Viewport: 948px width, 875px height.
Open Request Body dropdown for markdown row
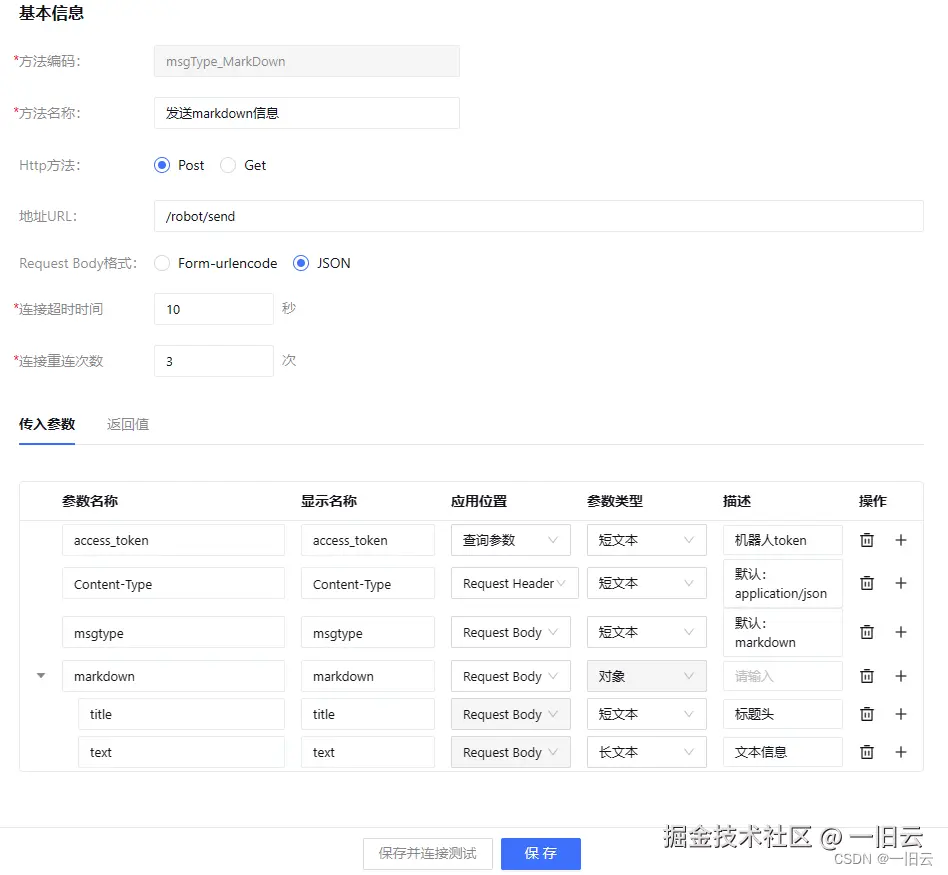(510, 676)
